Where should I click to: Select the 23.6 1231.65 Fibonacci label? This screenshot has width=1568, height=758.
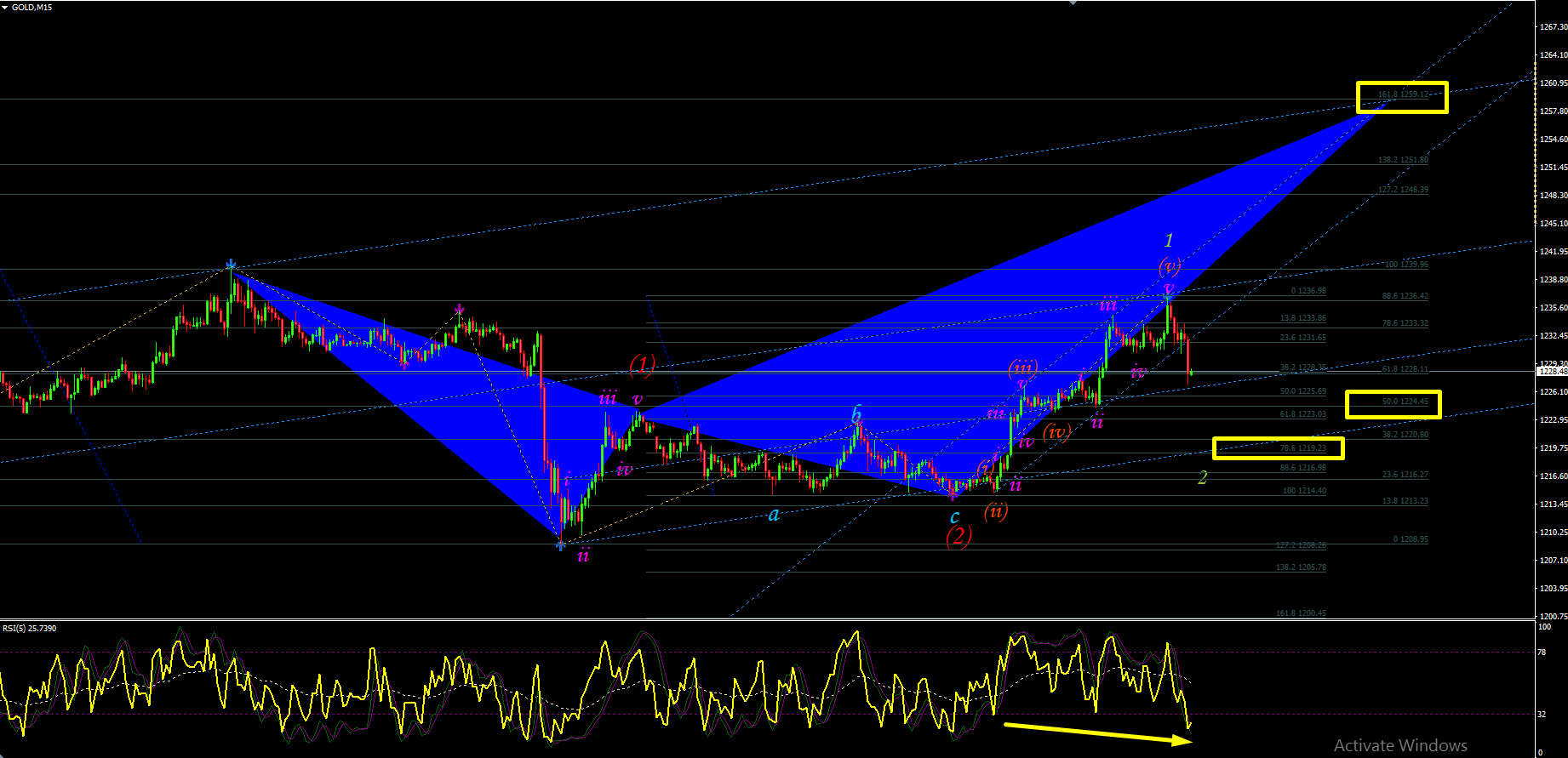[x=1303, y=338]
